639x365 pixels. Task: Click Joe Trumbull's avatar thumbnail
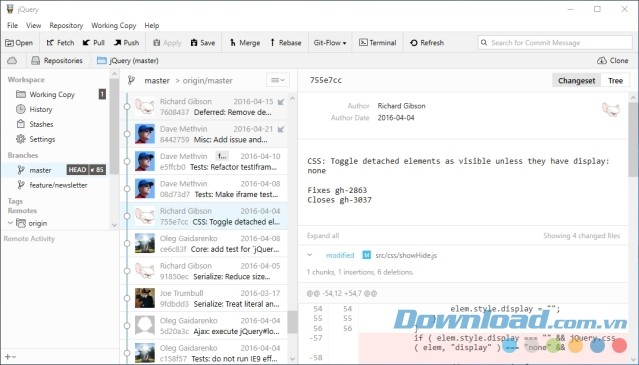[145, 298]
